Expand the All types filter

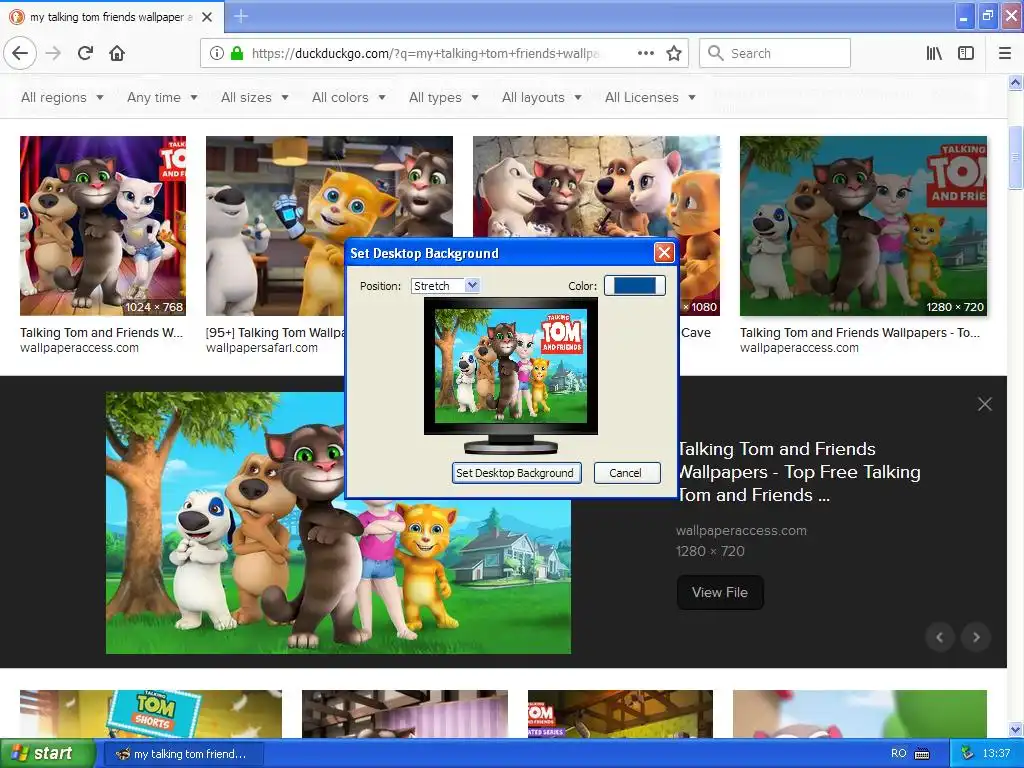[444, 97]
